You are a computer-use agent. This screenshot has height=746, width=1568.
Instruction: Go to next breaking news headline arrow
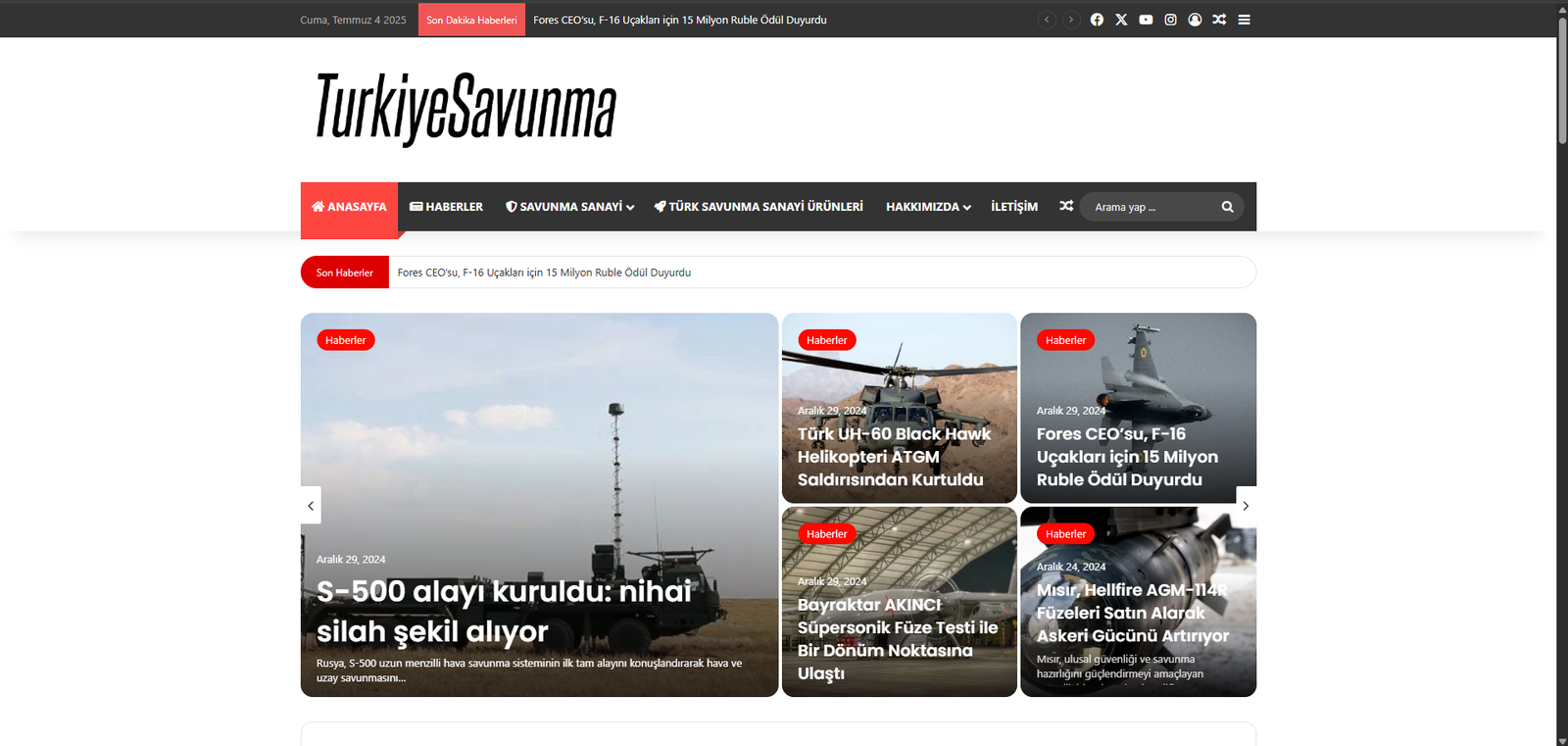[x=1071, y=20]
